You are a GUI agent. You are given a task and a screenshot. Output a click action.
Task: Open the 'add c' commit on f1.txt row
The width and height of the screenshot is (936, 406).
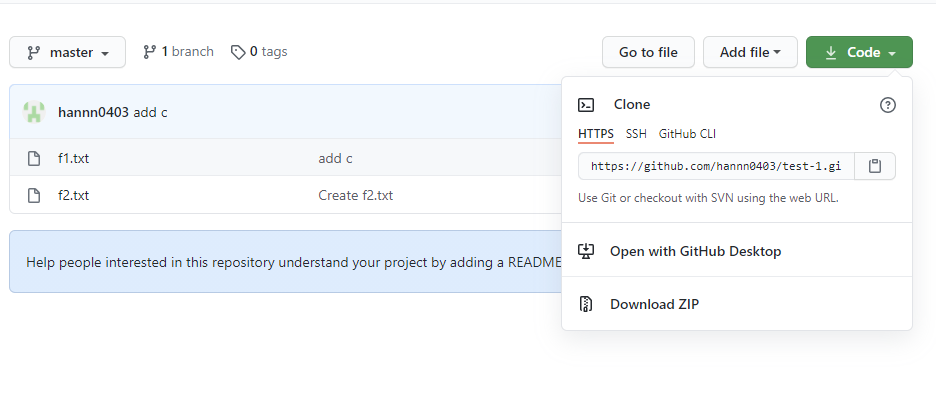(x=335, y=158)
